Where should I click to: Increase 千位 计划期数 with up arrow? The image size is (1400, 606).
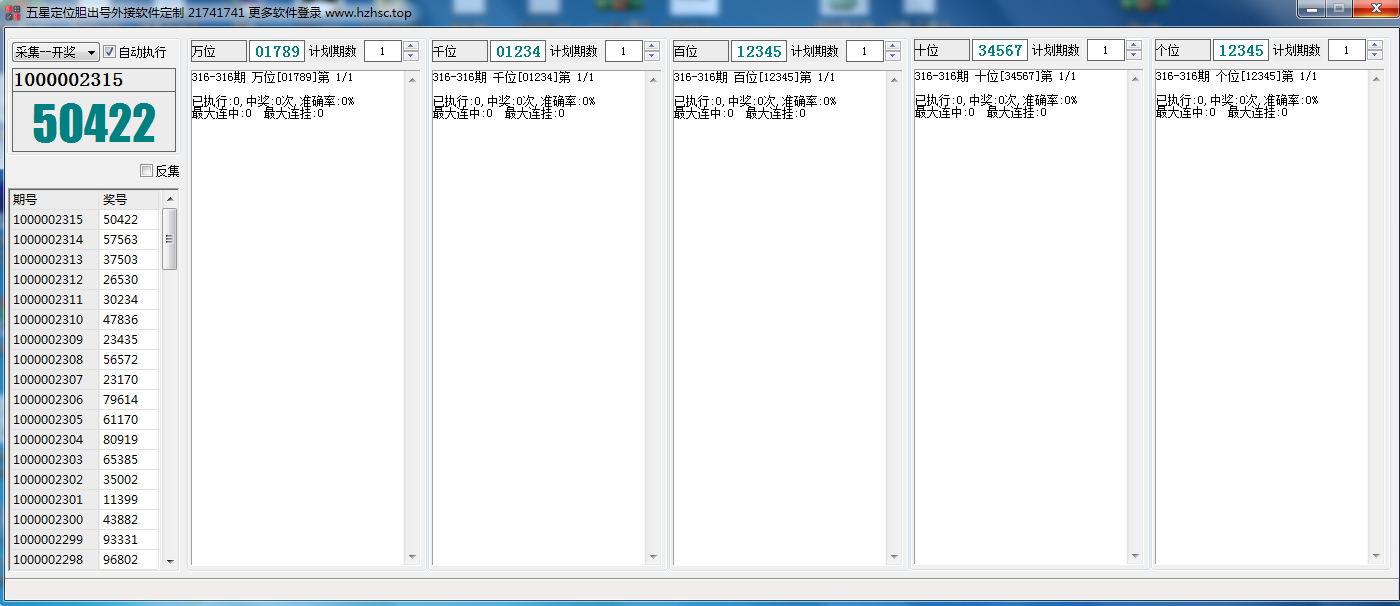pyautogui.click(x=652, y=46)
